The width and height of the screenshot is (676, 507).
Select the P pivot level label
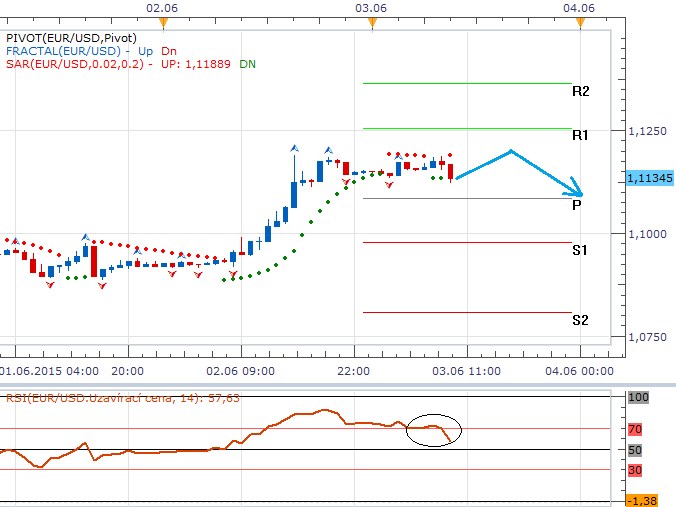(577, 205)
